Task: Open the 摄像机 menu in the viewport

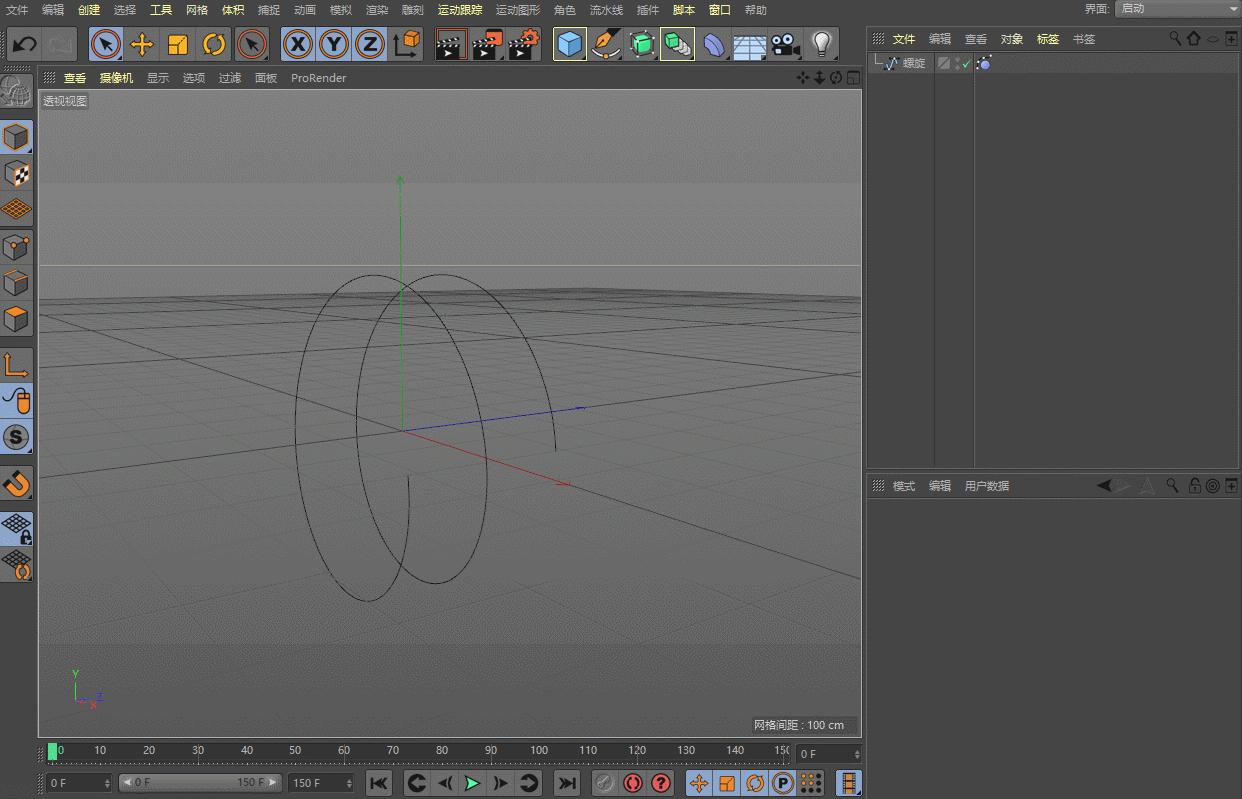Action: (116, 78)
